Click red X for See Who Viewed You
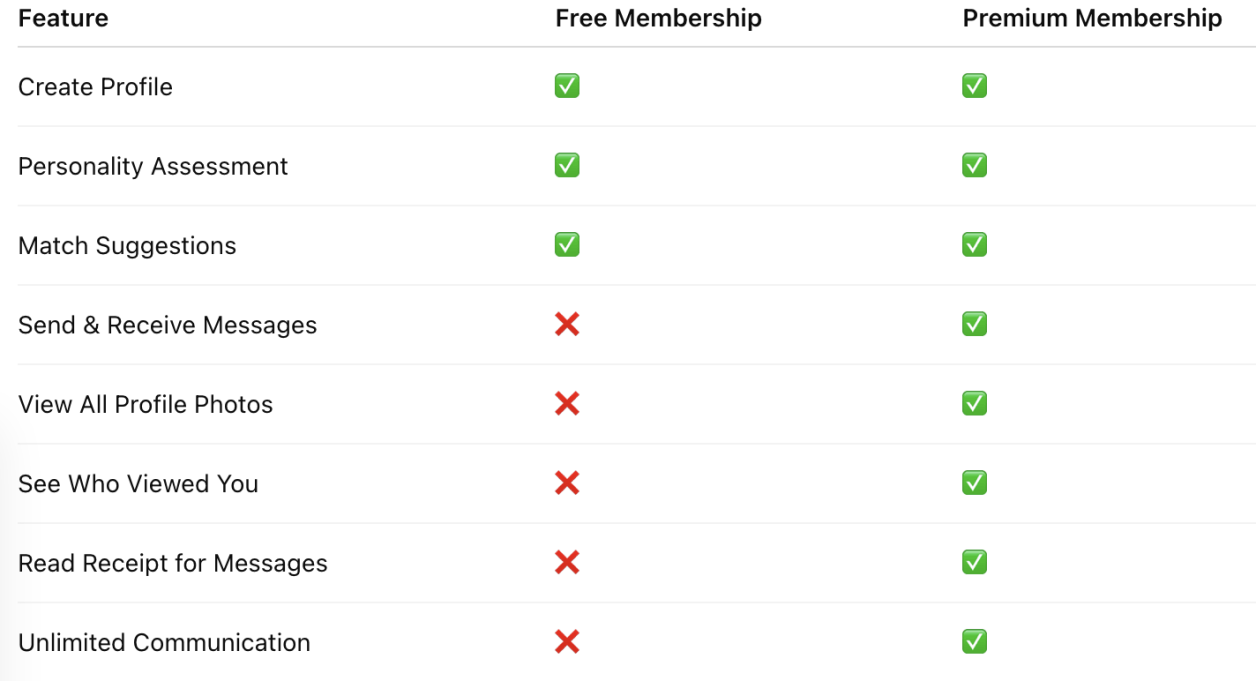Viewport: 1256px width, 681px height. pyautogui.click(x=567, y=483)
